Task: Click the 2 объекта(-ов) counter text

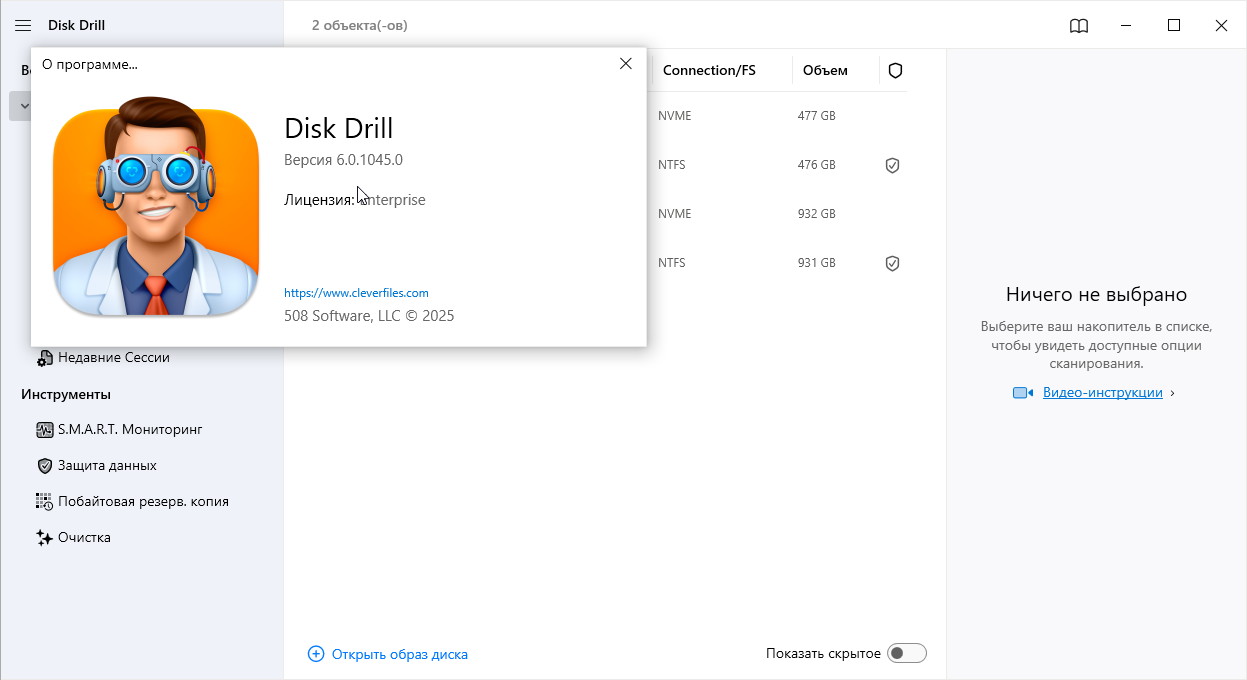Action: pos(360,25)
